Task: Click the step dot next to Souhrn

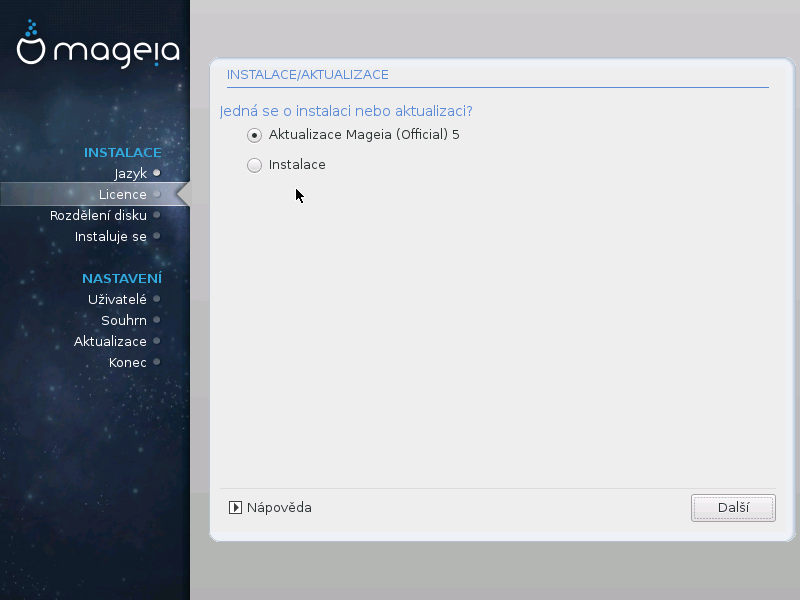Action: coord(157,320)
